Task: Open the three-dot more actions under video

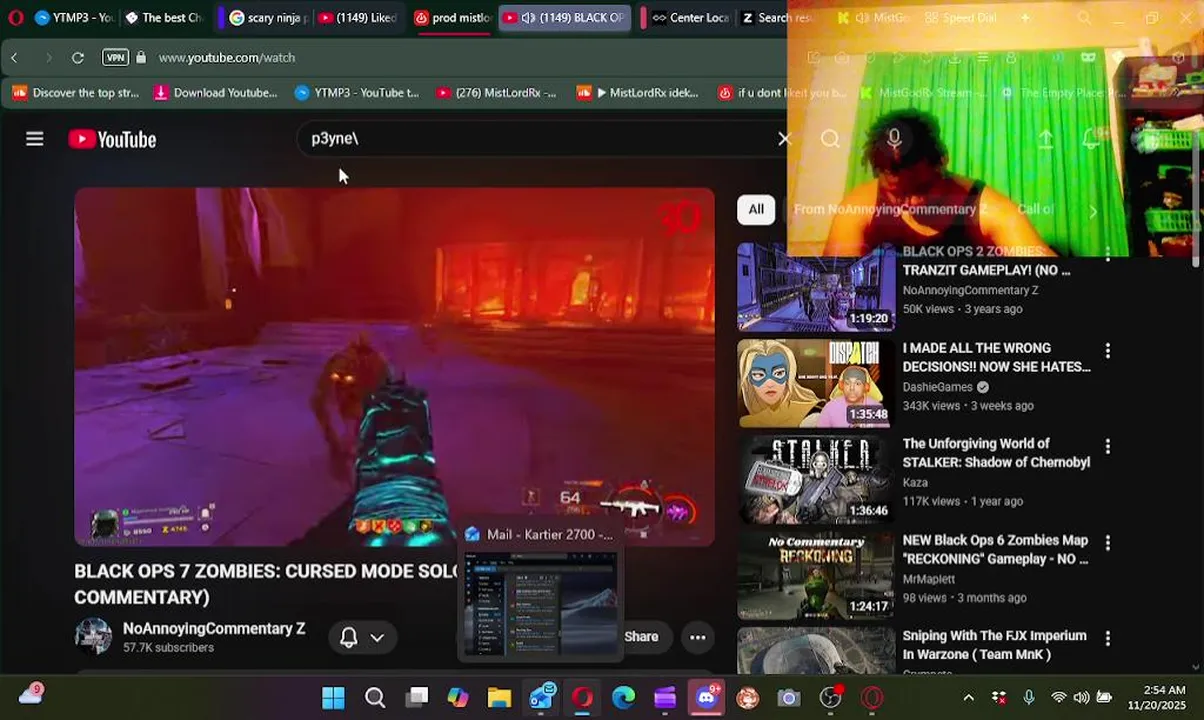Action: coord(698,637)
